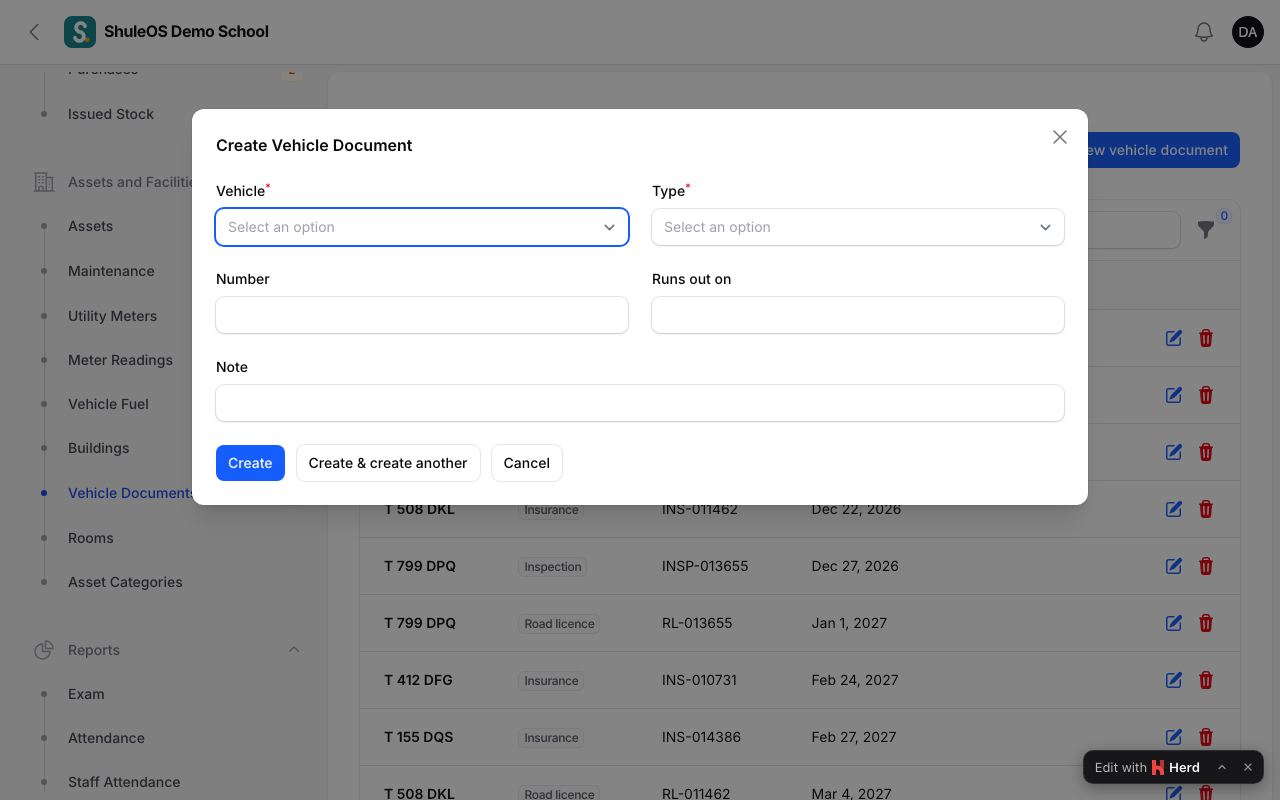Click the INSP-013655 number cell
This screenshot has width=1280, height=800.
click(705, 566)
